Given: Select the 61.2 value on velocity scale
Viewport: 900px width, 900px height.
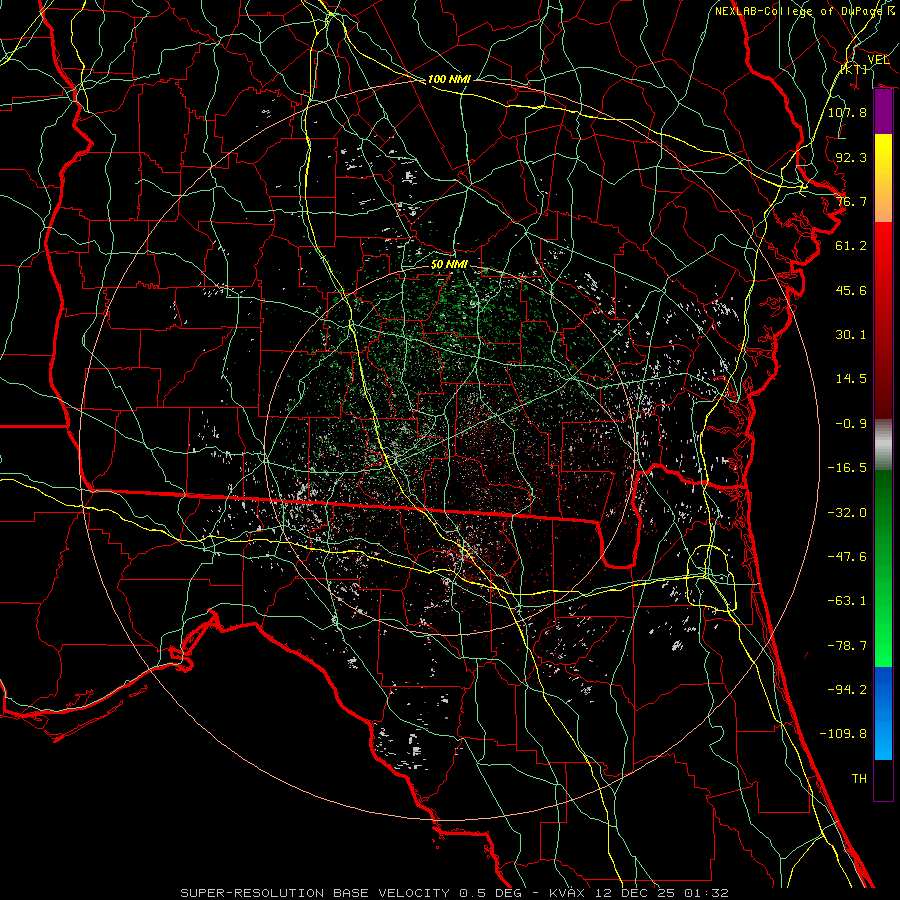Looking at the screenshot, I should [851, 246].
